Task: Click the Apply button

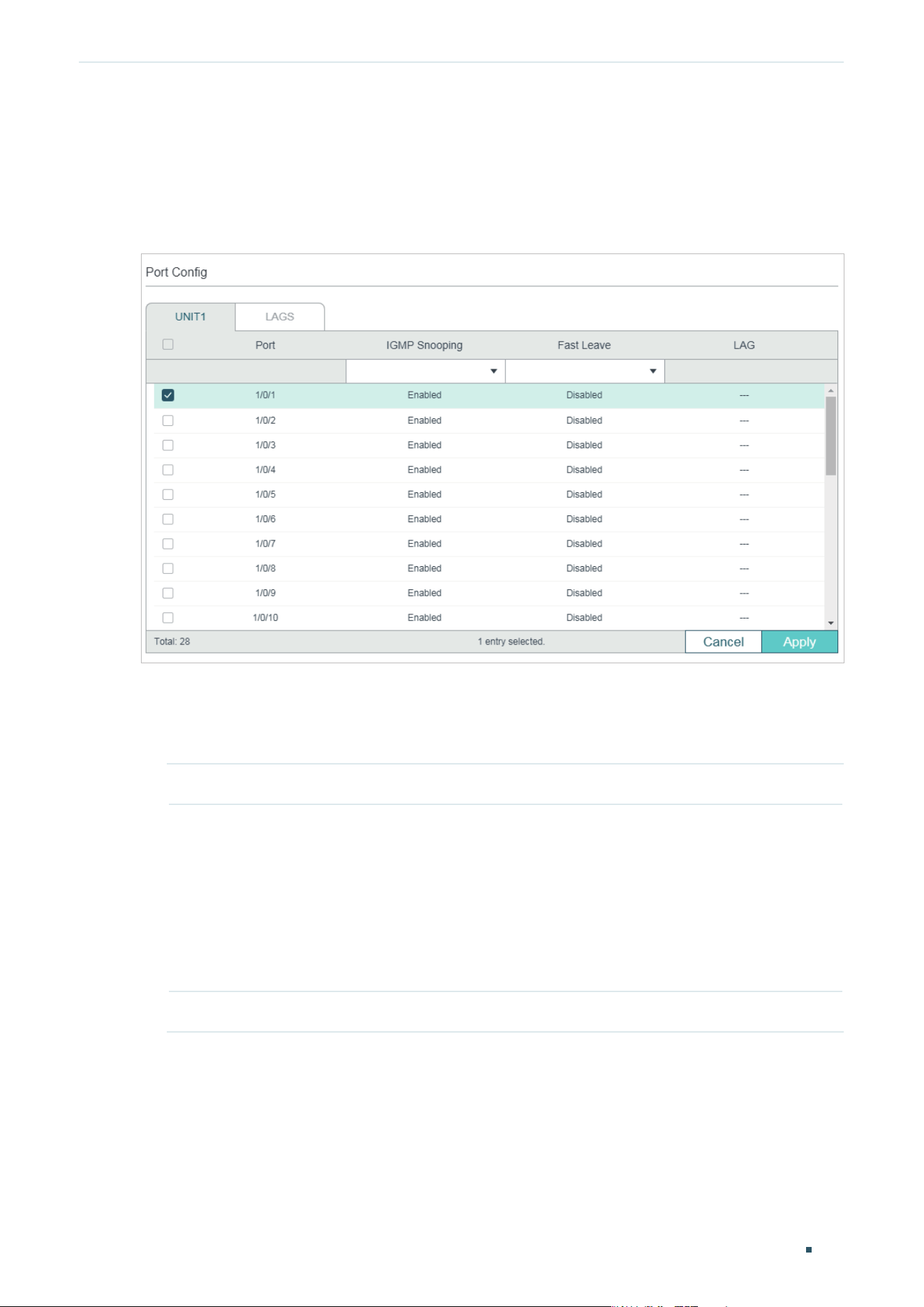Action: click(800, 642)
